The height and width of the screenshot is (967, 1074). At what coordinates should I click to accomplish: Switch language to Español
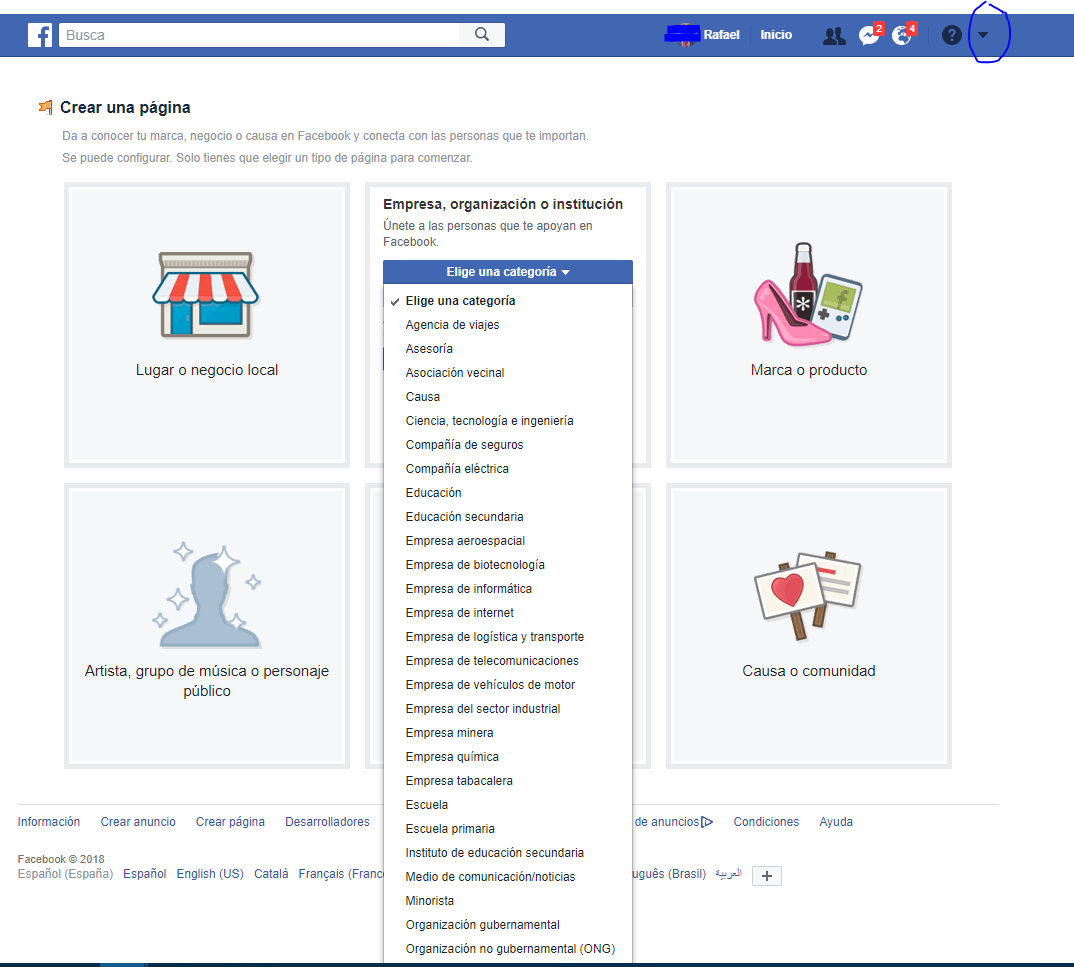145,874
